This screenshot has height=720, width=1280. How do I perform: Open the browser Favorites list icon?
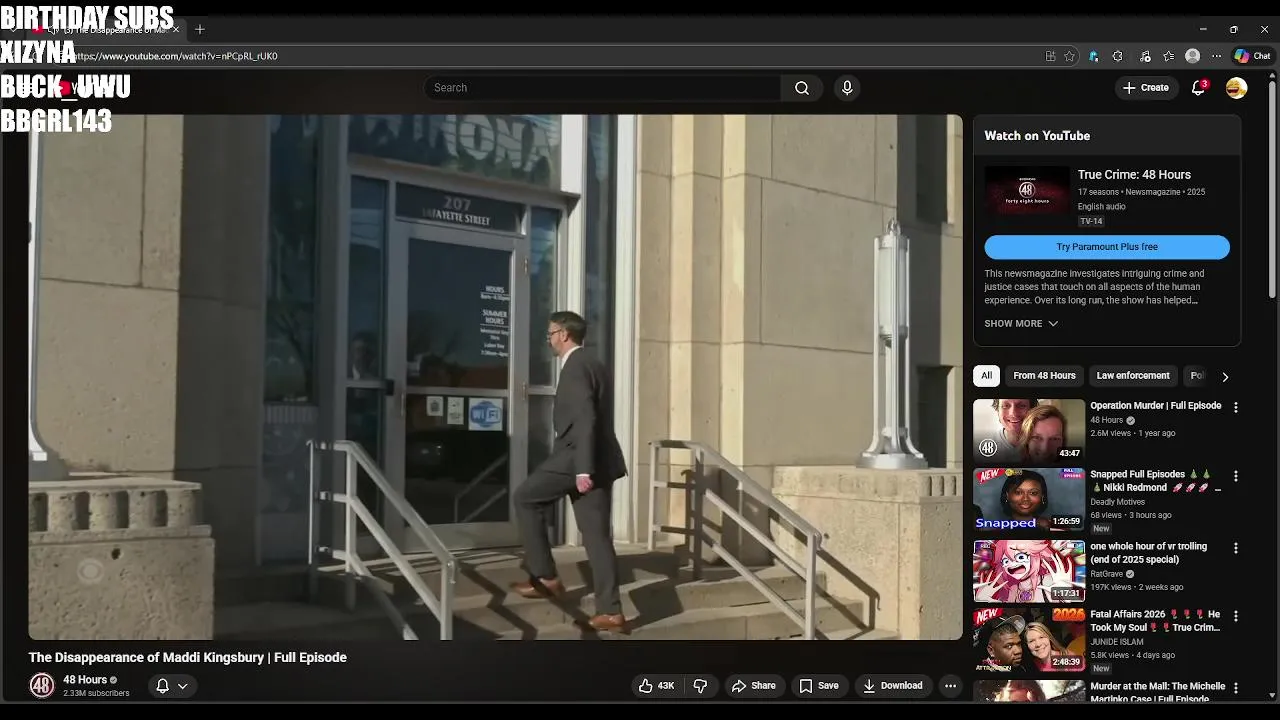coord(1168,56)
